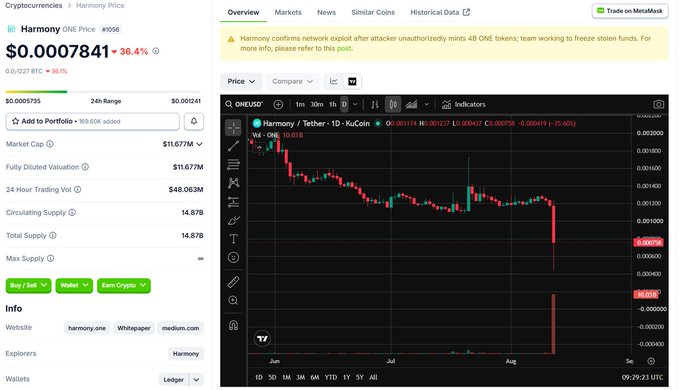Open the Wallet dropdown

pyautogui.click(x=74, y=285)
